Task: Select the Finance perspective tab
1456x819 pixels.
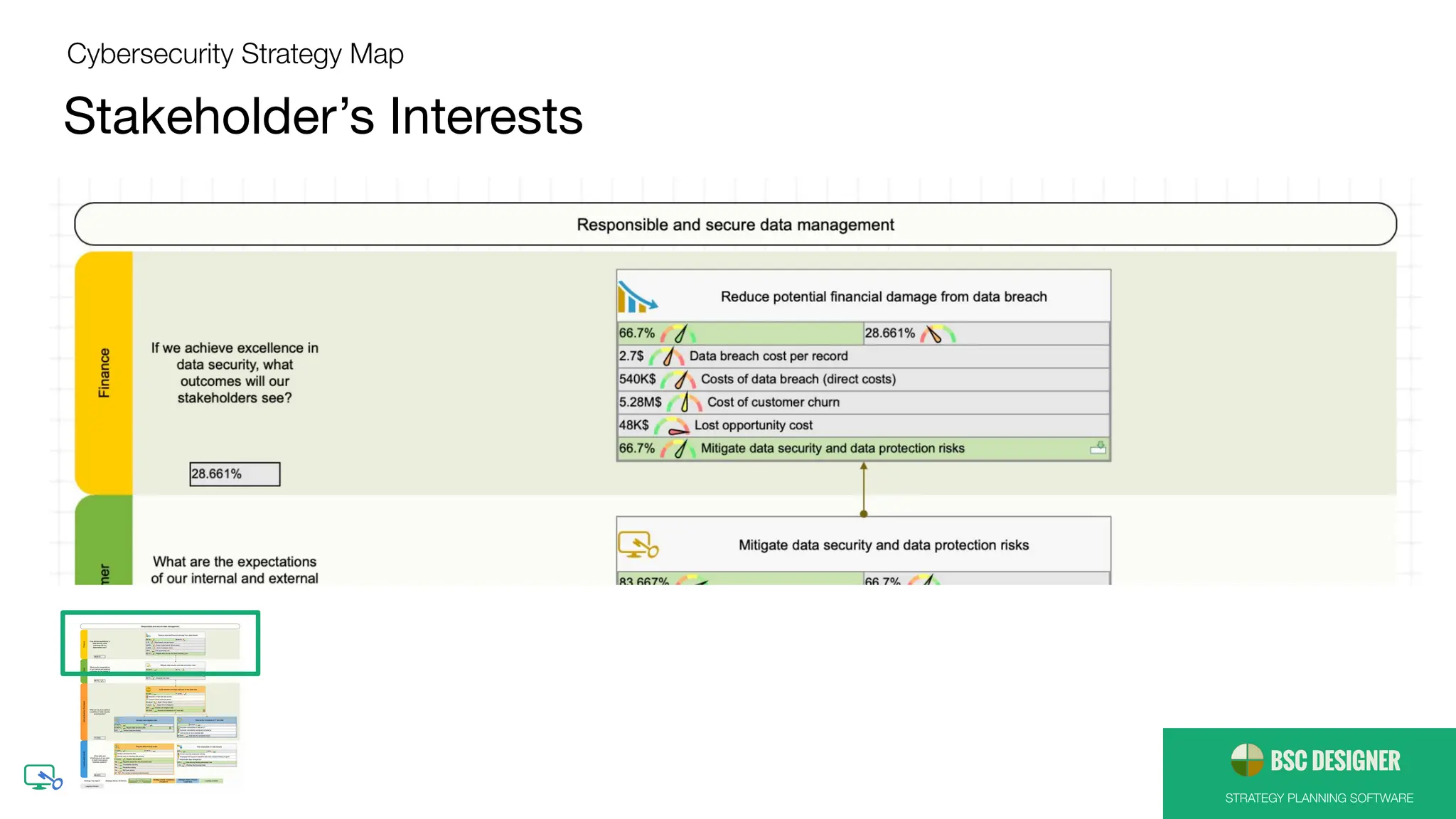Action: click(x=104, y=373)
